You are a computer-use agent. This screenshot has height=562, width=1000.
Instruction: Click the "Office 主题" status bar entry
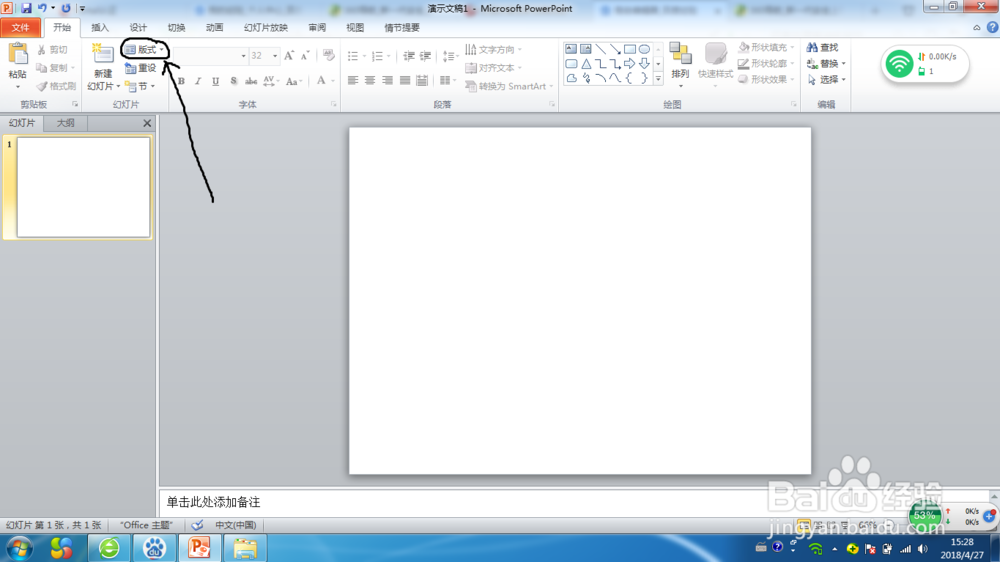[146, 525]
